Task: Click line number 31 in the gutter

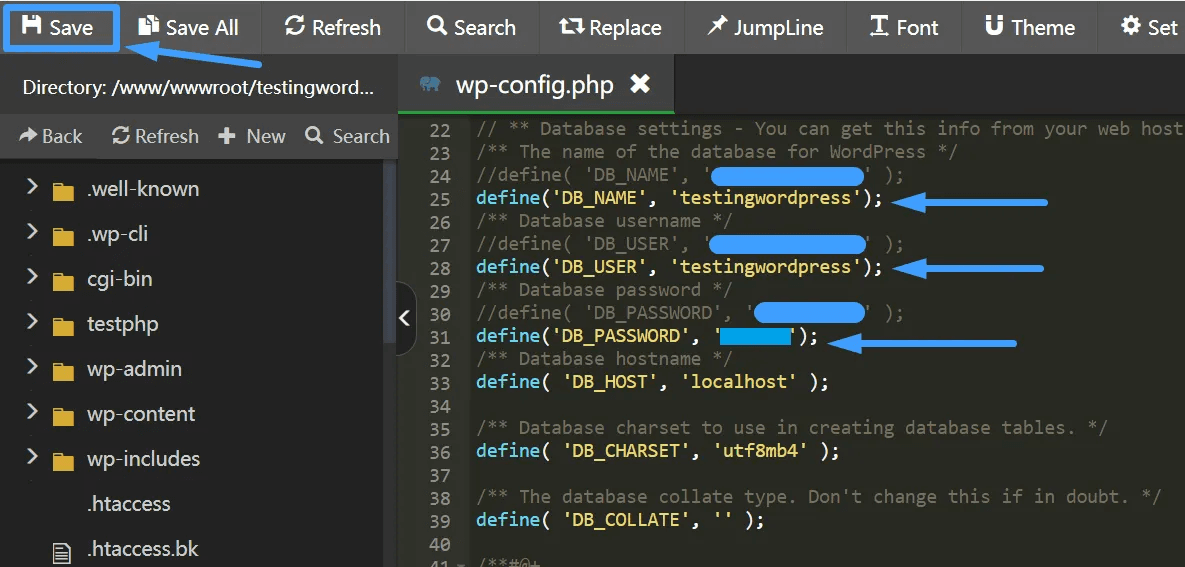Action: [x=439, y=337]
